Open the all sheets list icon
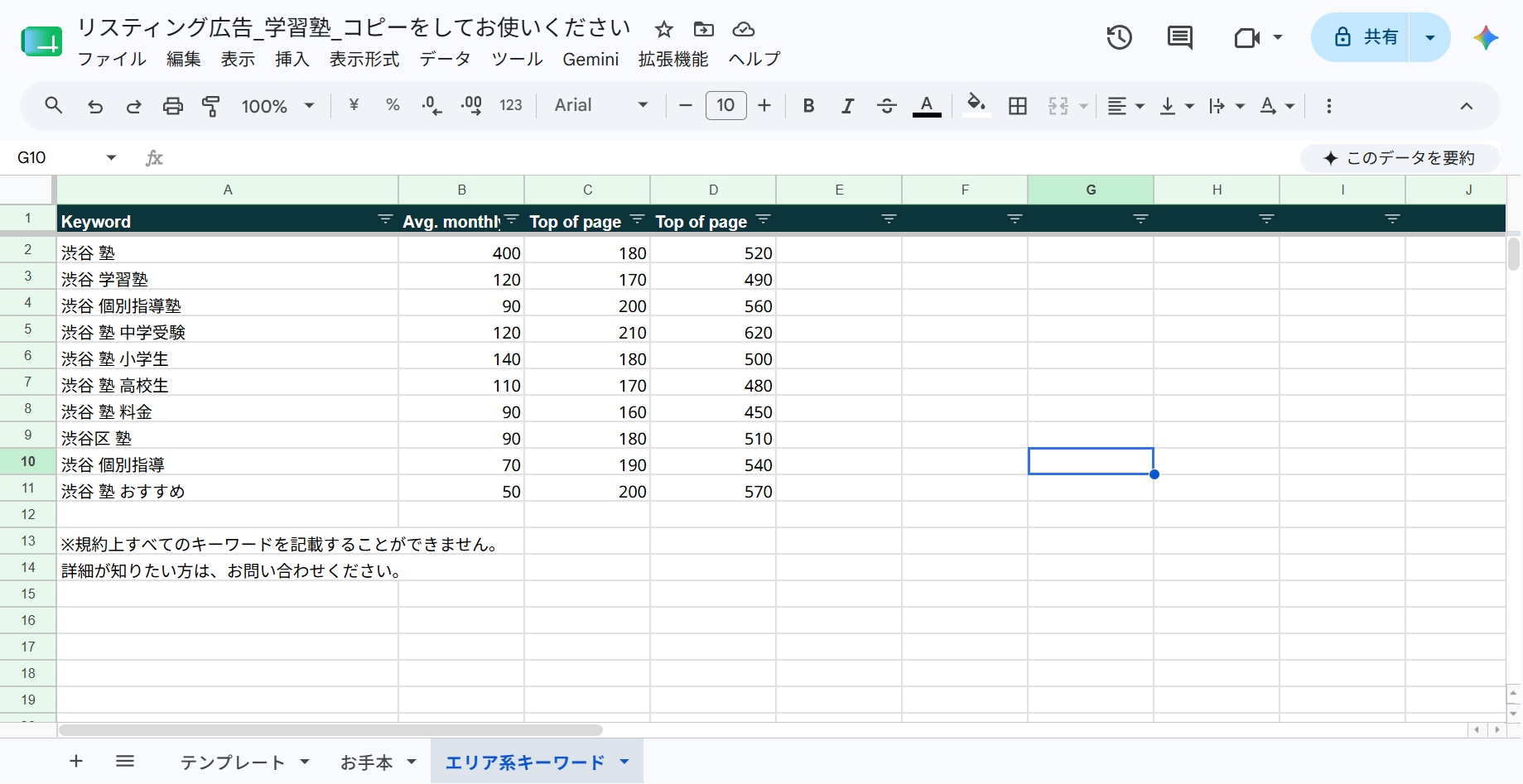Viewport: 1523px width, 784px height. tap(125, 761)
